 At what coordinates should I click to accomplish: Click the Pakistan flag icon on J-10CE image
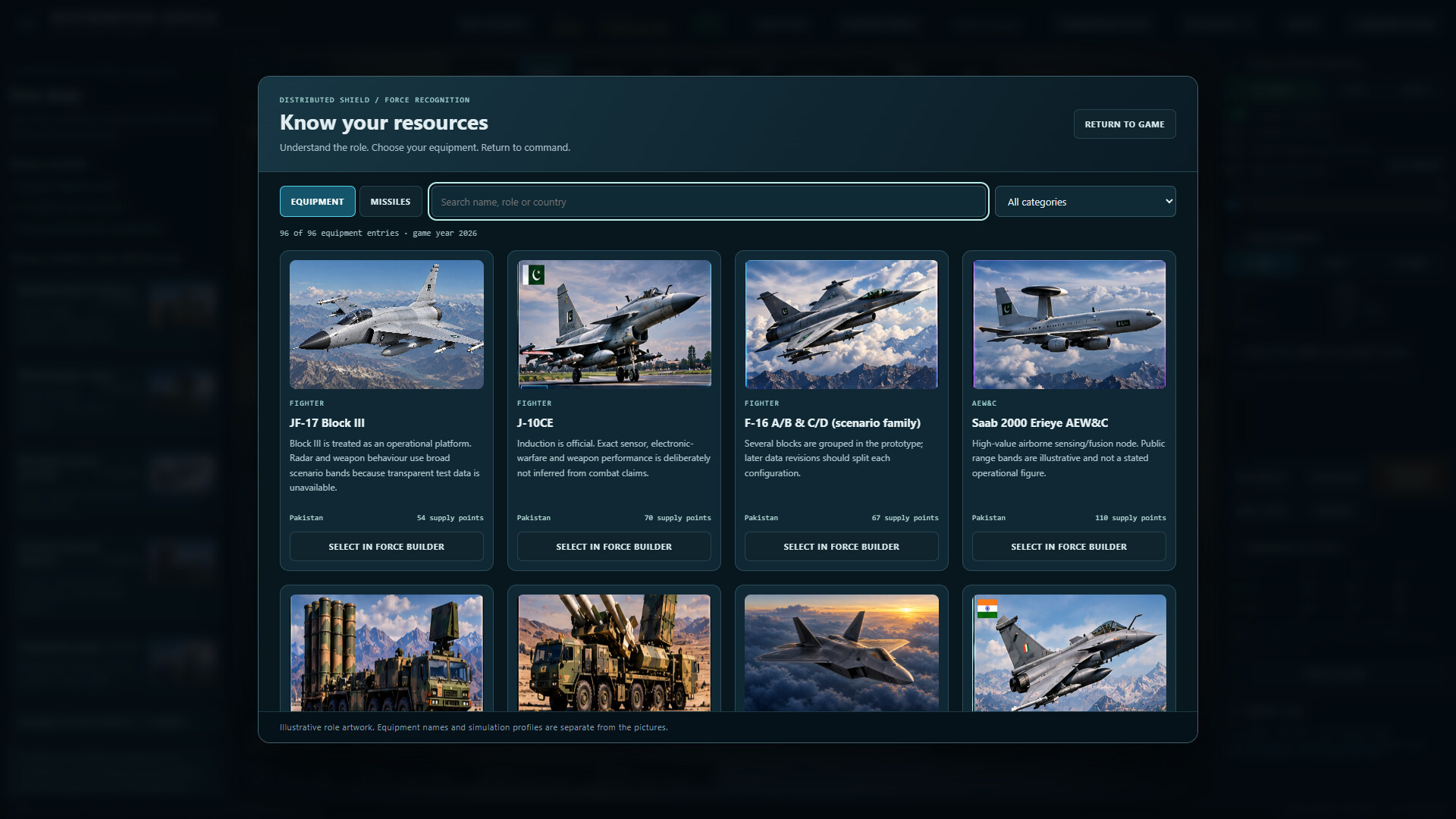[x=534, y=274]
